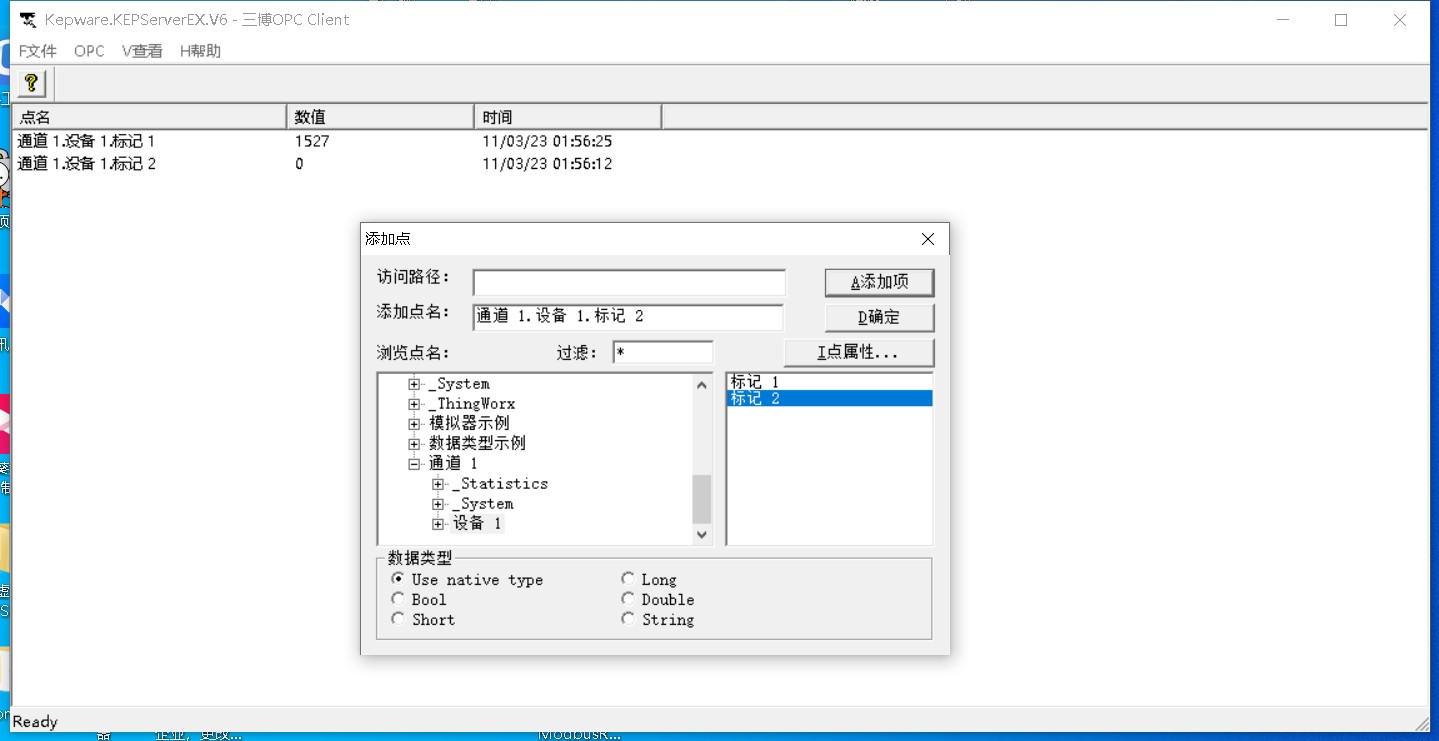Viewport: 1439px width, 741px height.
Task: Click the Kepware app icon in title bar
Action: click(x=28, y=20)
